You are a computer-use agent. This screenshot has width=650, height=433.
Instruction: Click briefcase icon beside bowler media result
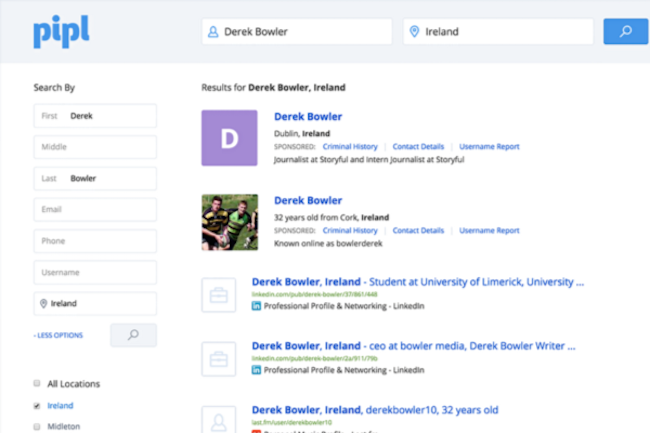[218, 359]
